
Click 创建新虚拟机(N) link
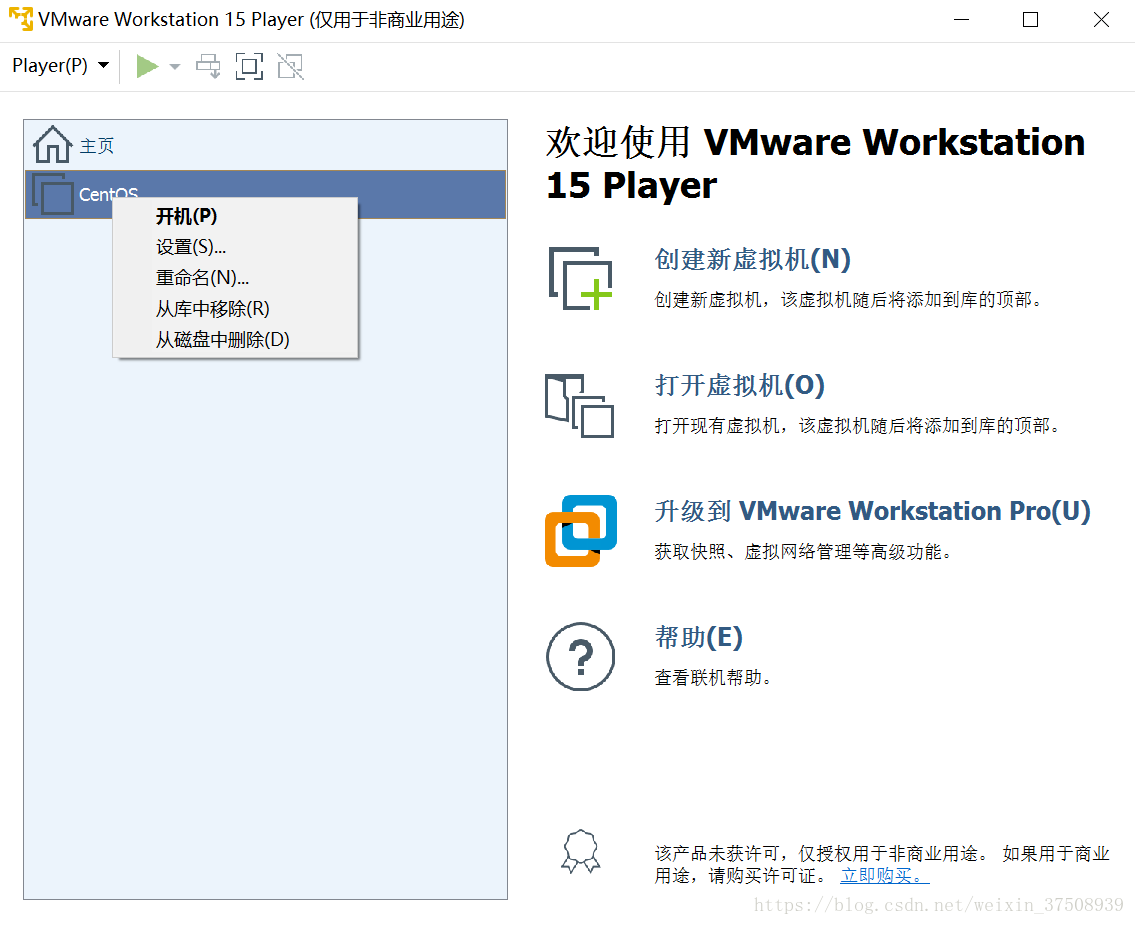tap(753, 259)
